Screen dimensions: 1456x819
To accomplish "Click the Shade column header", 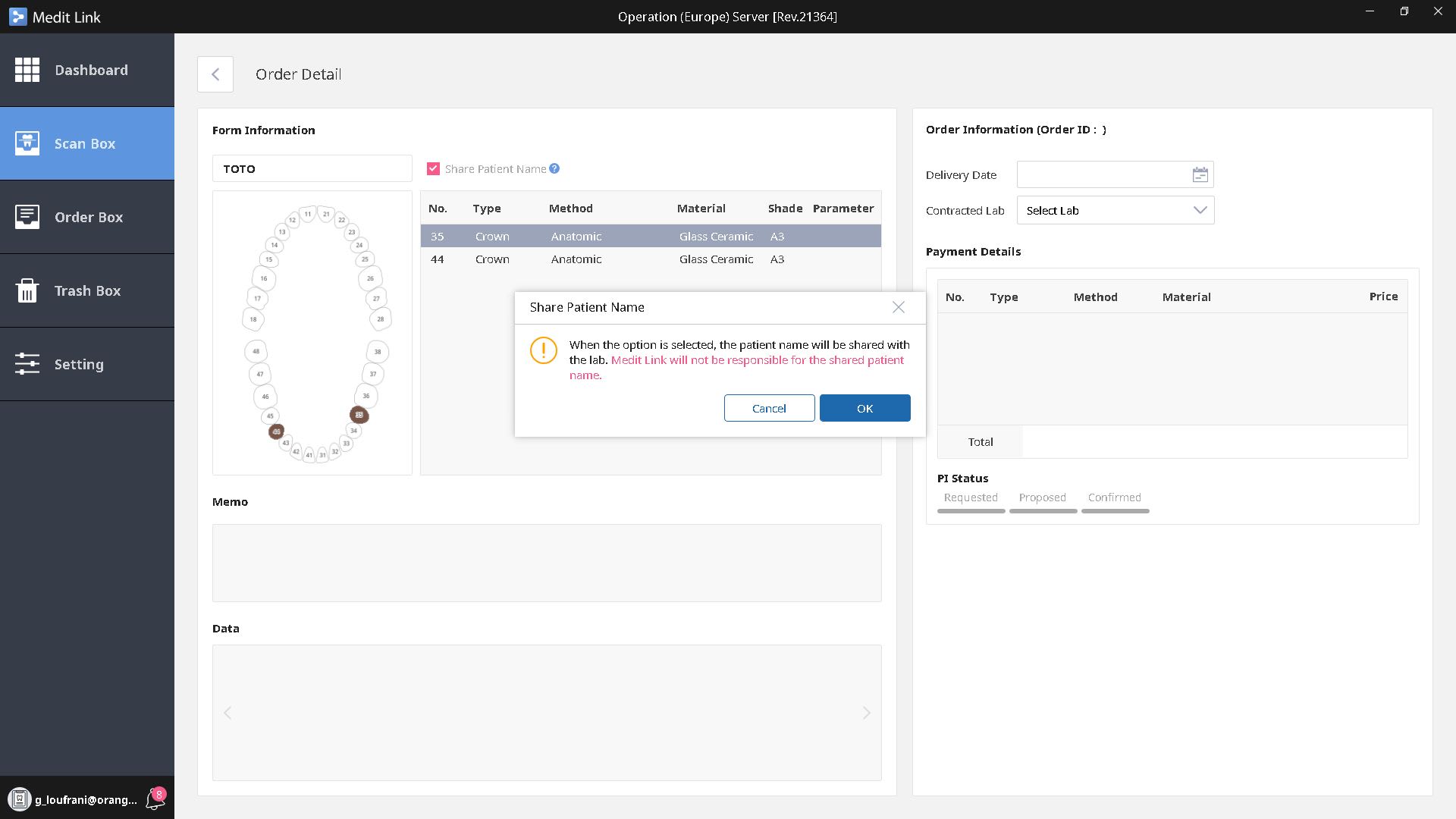I will pos(785,209).
